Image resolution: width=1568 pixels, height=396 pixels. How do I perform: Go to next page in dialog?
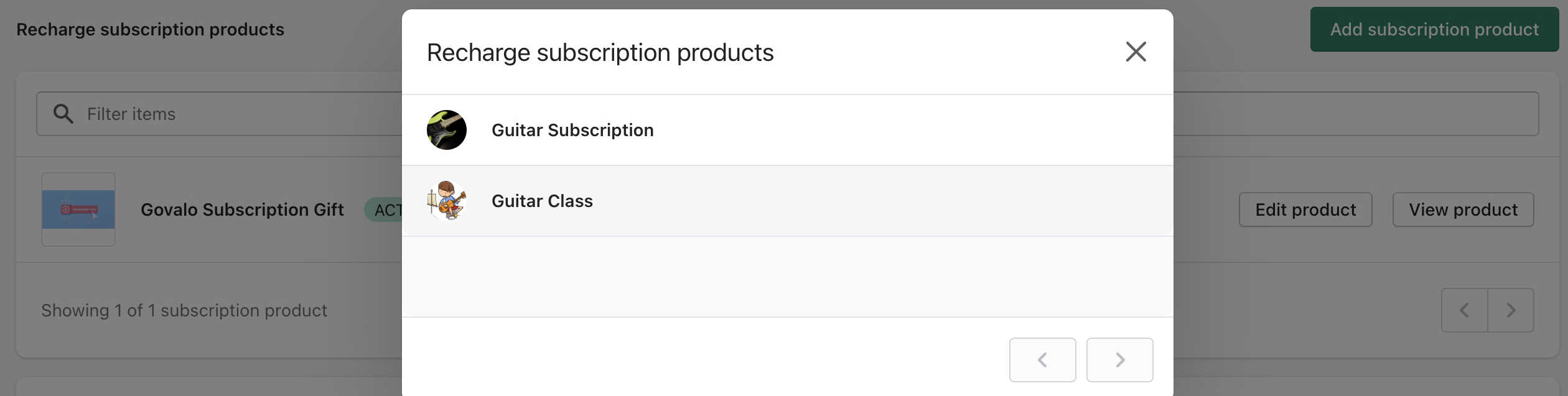click(1119, 360)
